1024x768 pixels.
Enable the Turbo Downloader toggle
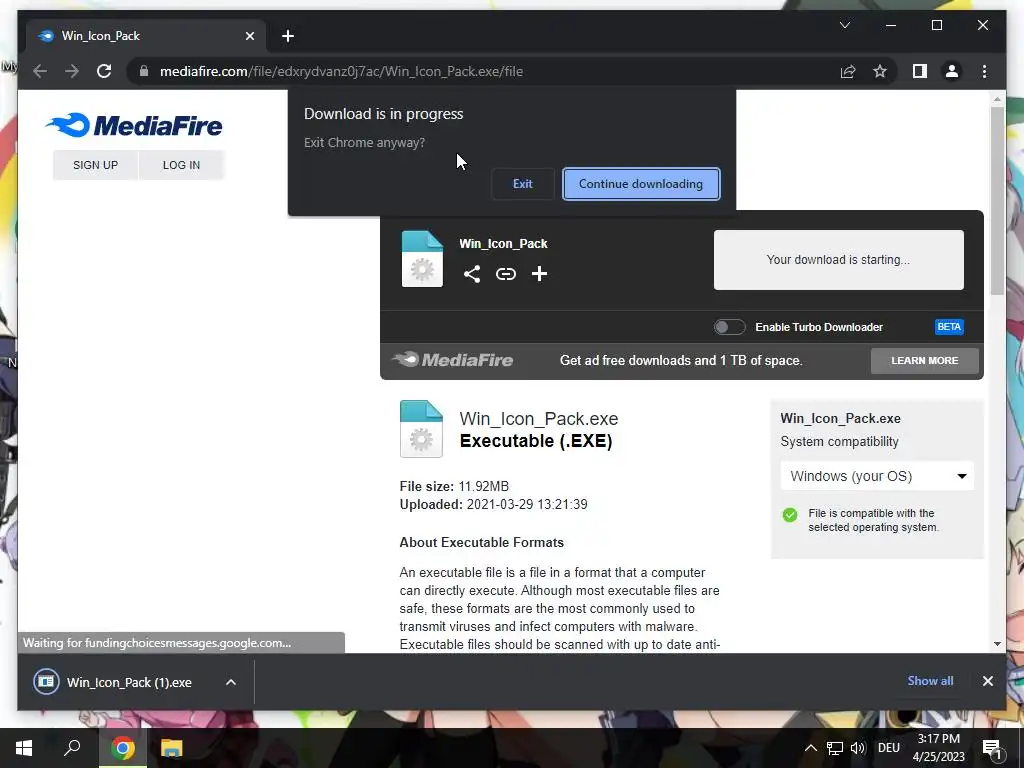tap(729, 327)
